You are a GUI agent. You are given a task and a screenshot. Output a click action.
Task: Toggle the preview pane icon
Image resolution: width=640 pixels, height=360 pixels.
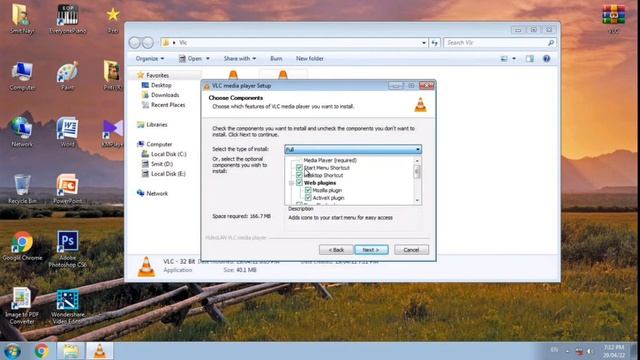pyautogui.click(x=530, y=59)
